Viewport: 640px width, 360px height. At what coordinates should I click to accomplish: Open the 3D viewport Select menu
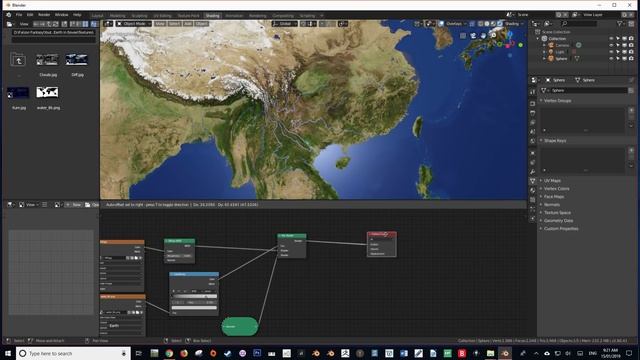click(174, 24)
